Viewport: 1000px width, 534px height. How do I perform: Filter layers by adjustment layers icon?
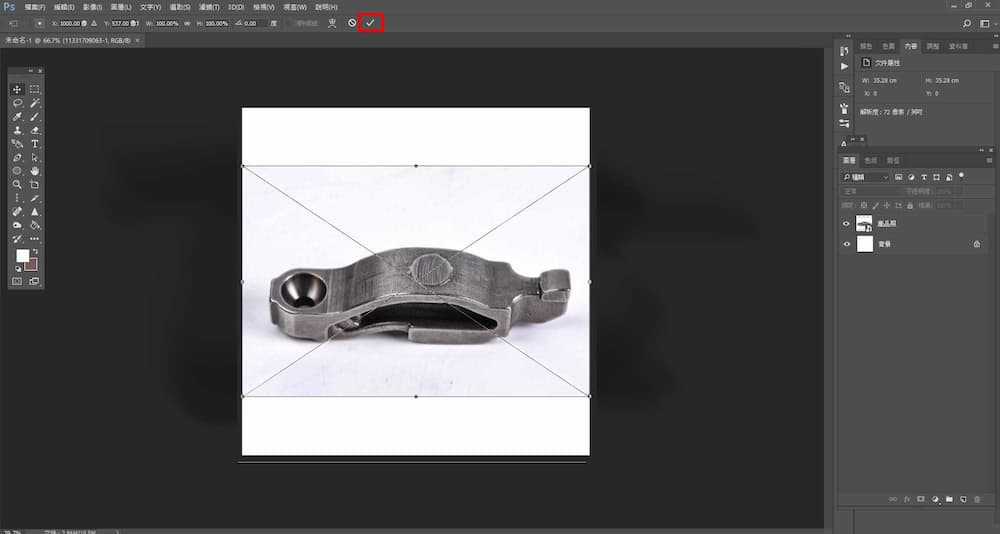[911, 177]
